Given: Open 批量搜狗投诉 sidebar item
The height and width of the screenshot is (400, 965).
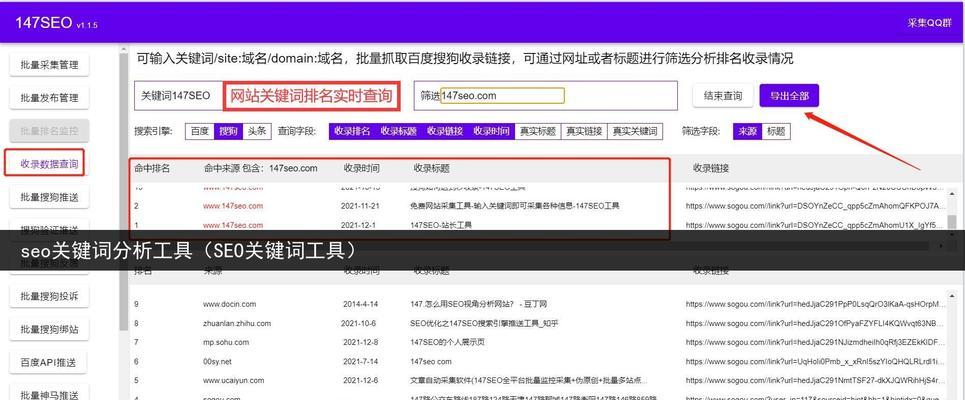Looking at the screenshot, I should (49, 296).
